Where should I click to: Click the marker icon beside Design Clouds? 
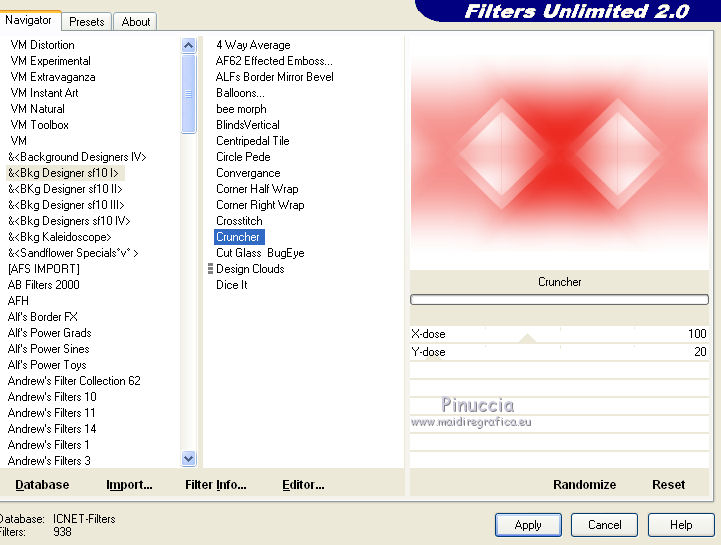tap(210, 269)
